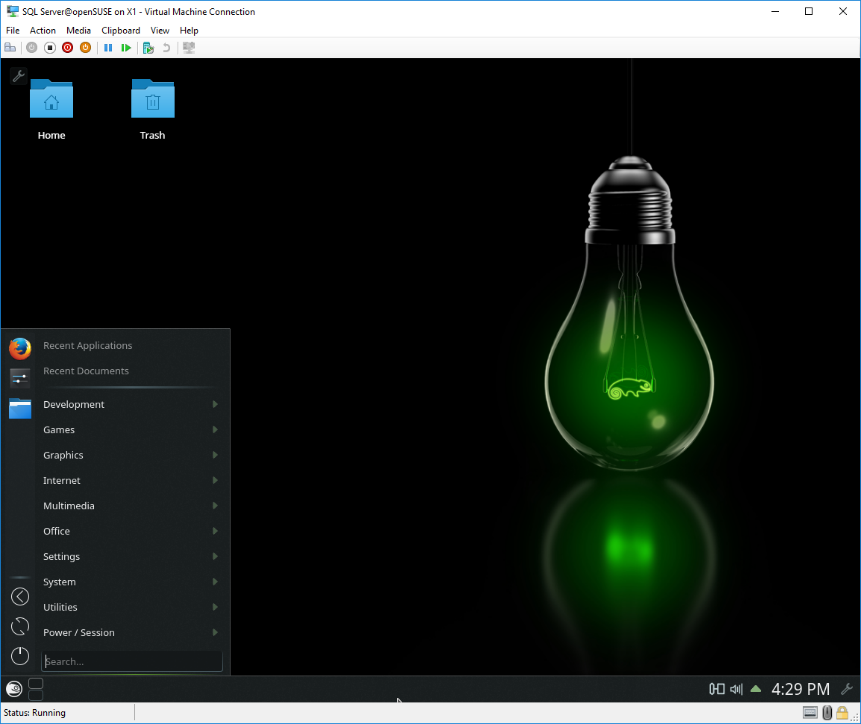Create a checkpoint with the toolbar icon
The image size is (861, 724).
[x=148, y=48]
